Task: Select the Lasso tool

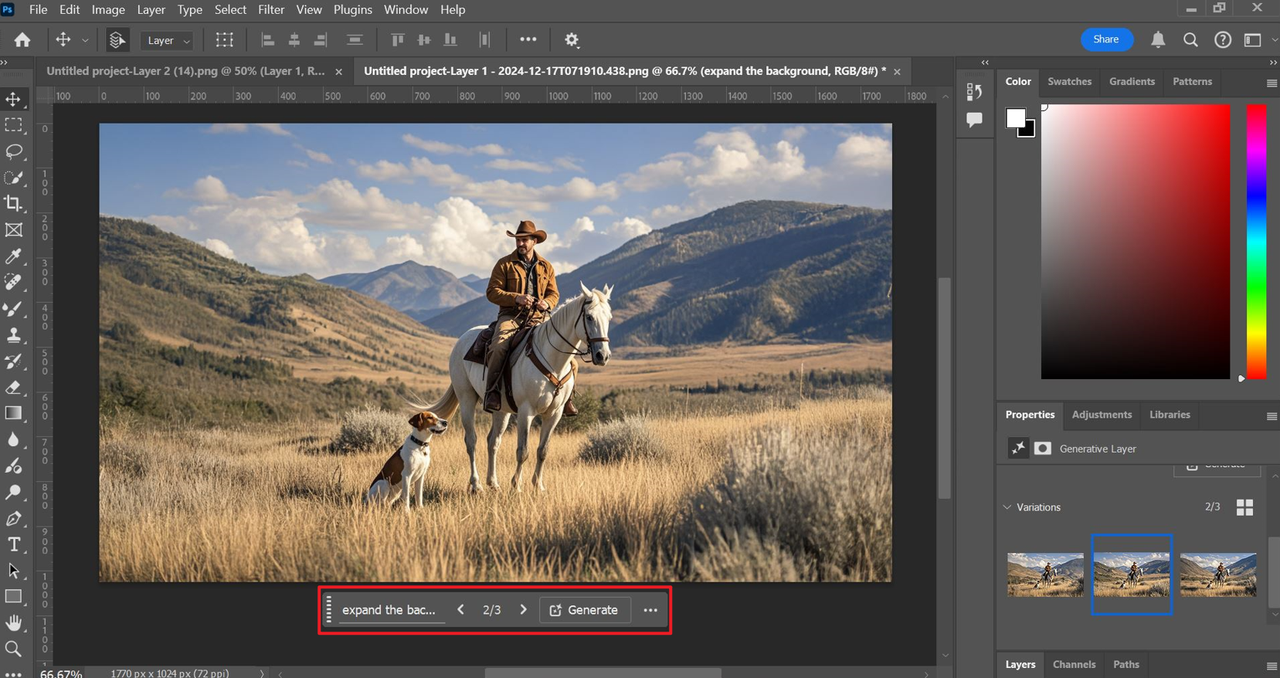Action: click(x=14, y=151)
